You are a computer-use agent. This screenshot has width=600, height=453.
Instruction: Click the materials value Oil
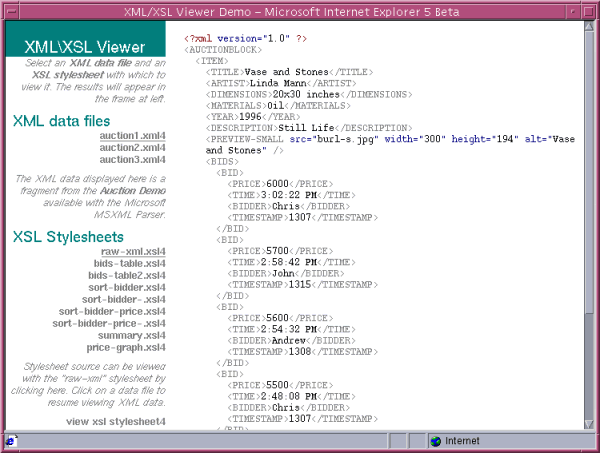(275, 106)
